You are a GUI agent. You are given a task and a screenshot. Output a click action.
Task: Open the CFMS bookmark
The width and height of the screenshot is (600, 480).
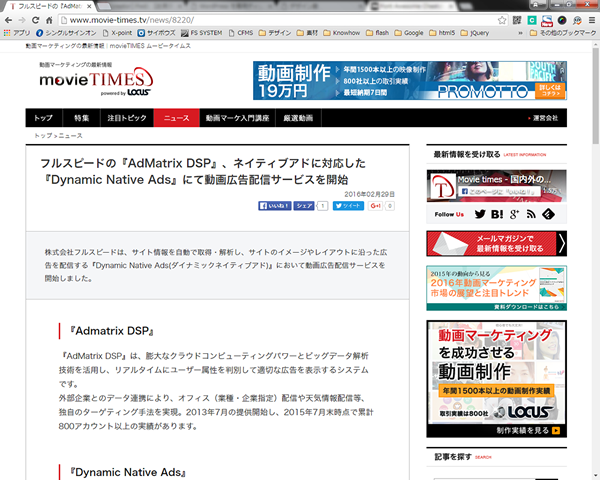241,33
